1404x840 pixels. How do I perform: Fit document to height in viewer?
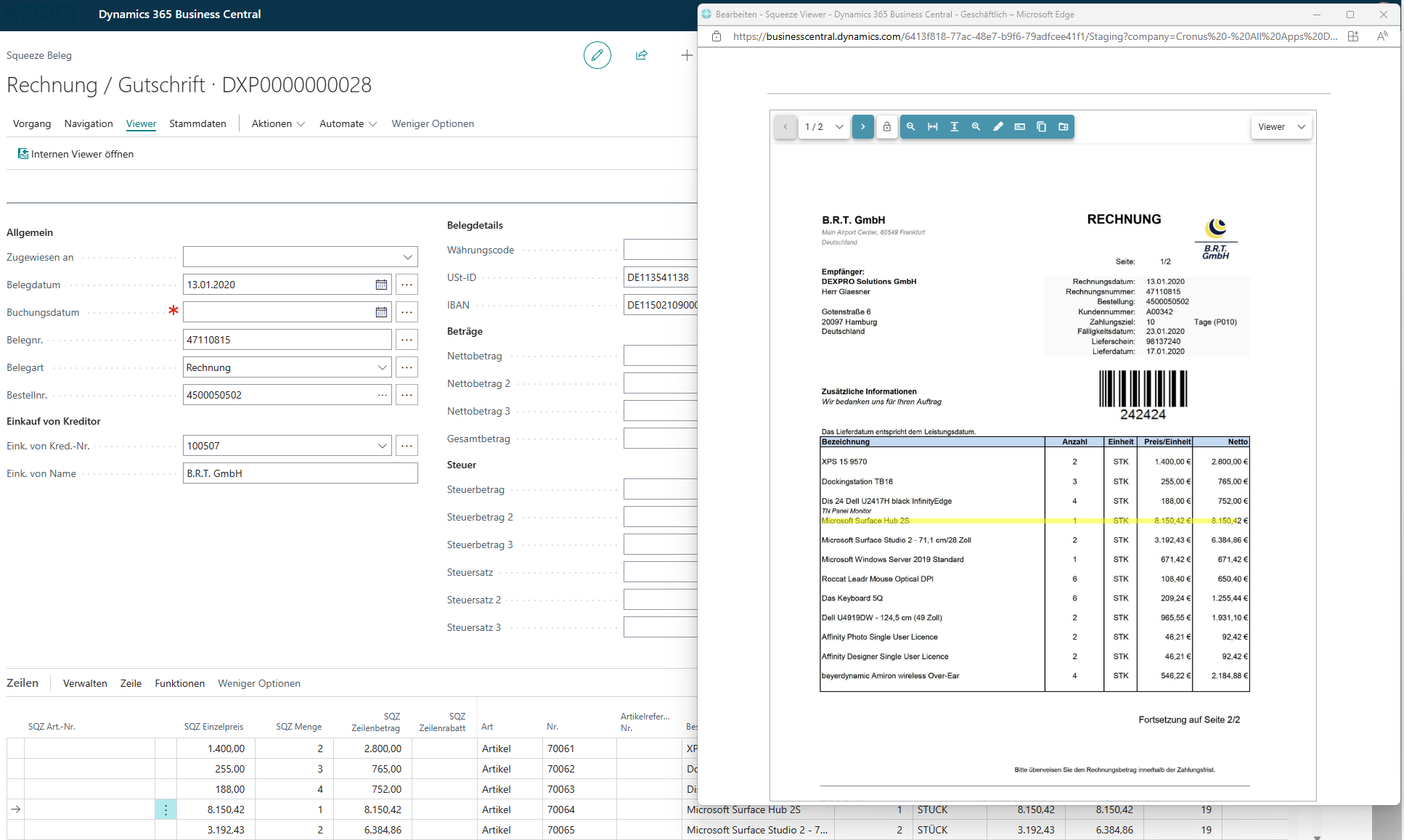[x=955, y=126]
